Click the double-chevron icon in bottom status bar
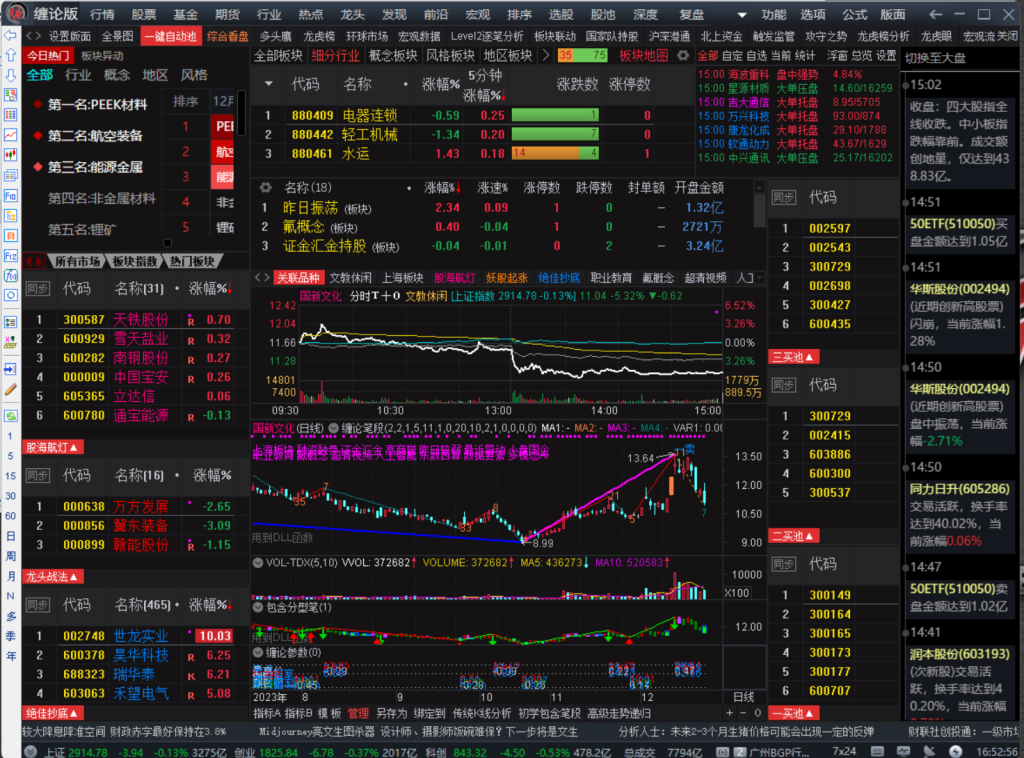This screenshot has width=1024, height=758. 30,751
